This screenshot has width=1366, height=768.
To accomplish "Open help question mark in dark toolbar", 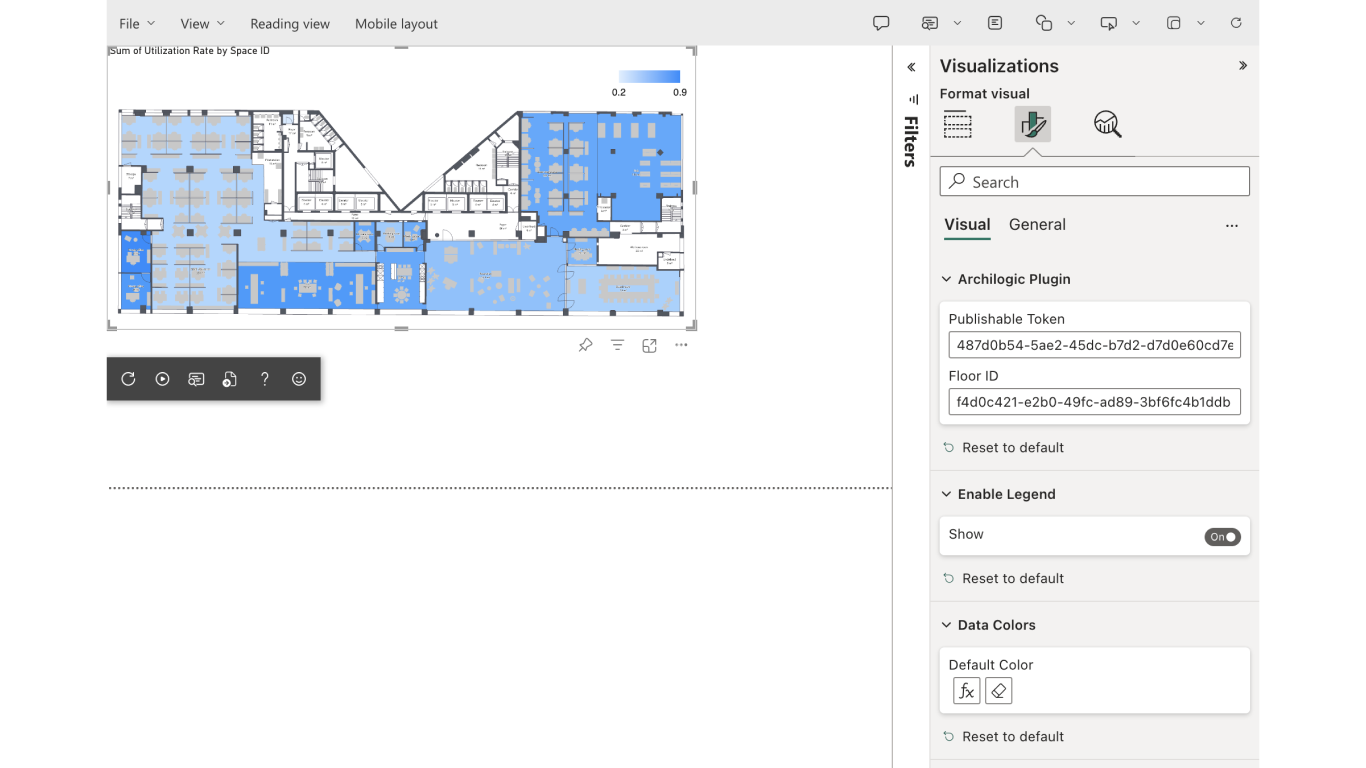I will coord(264,379).
